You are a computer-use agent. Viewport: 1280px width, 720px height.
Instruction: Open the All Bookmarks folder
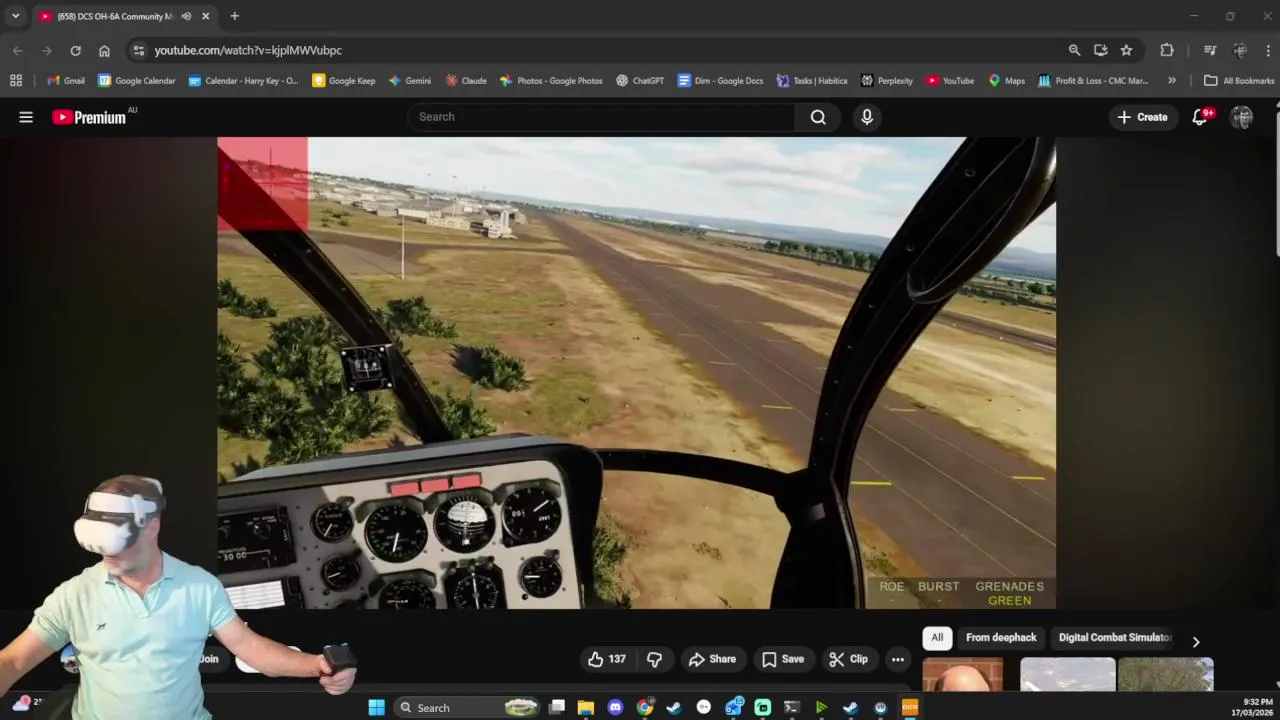[x=1239, y=80]
